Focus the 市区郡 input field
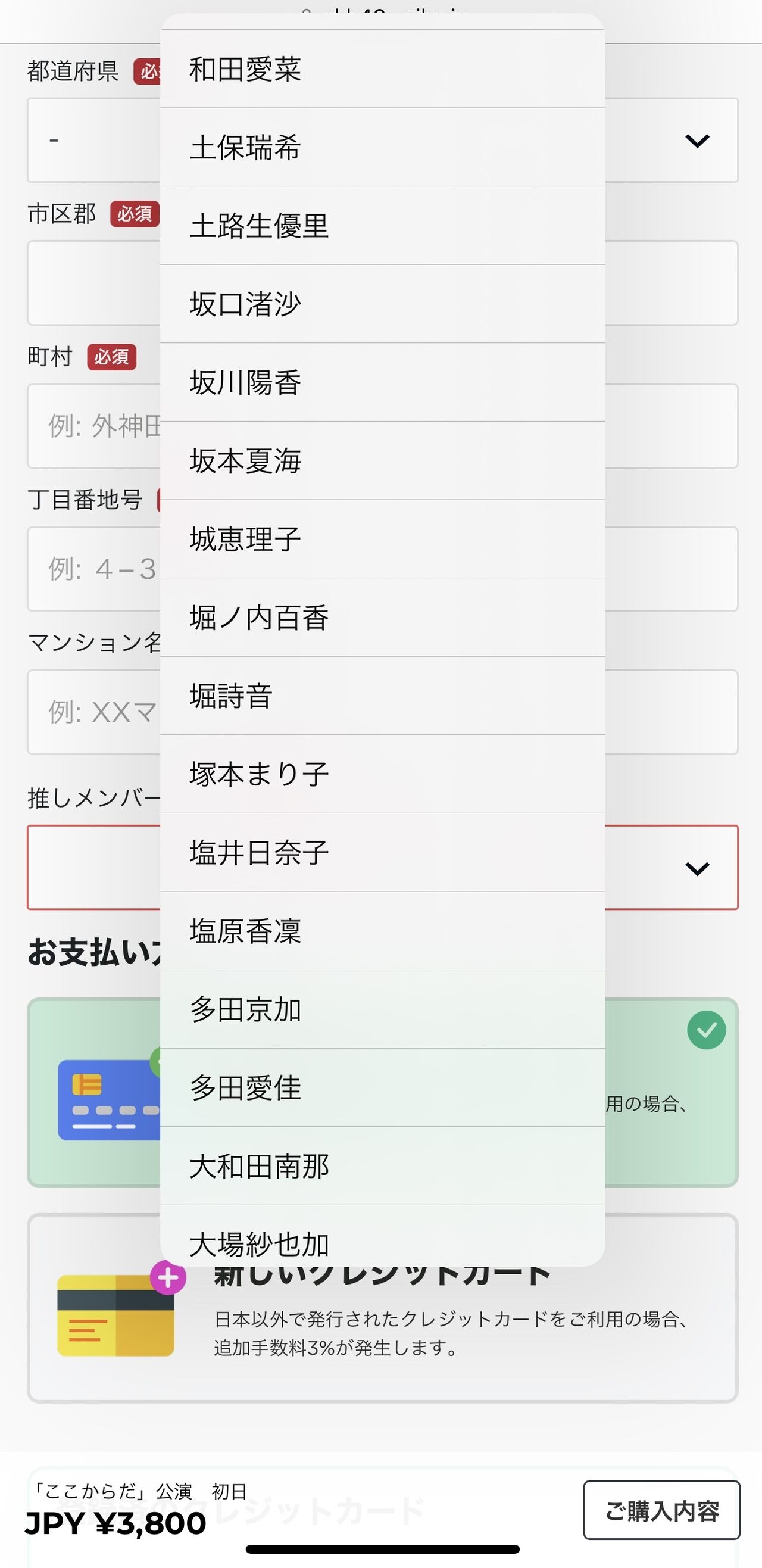This screenshot has width=762, height=1568. tap(670, 283)
